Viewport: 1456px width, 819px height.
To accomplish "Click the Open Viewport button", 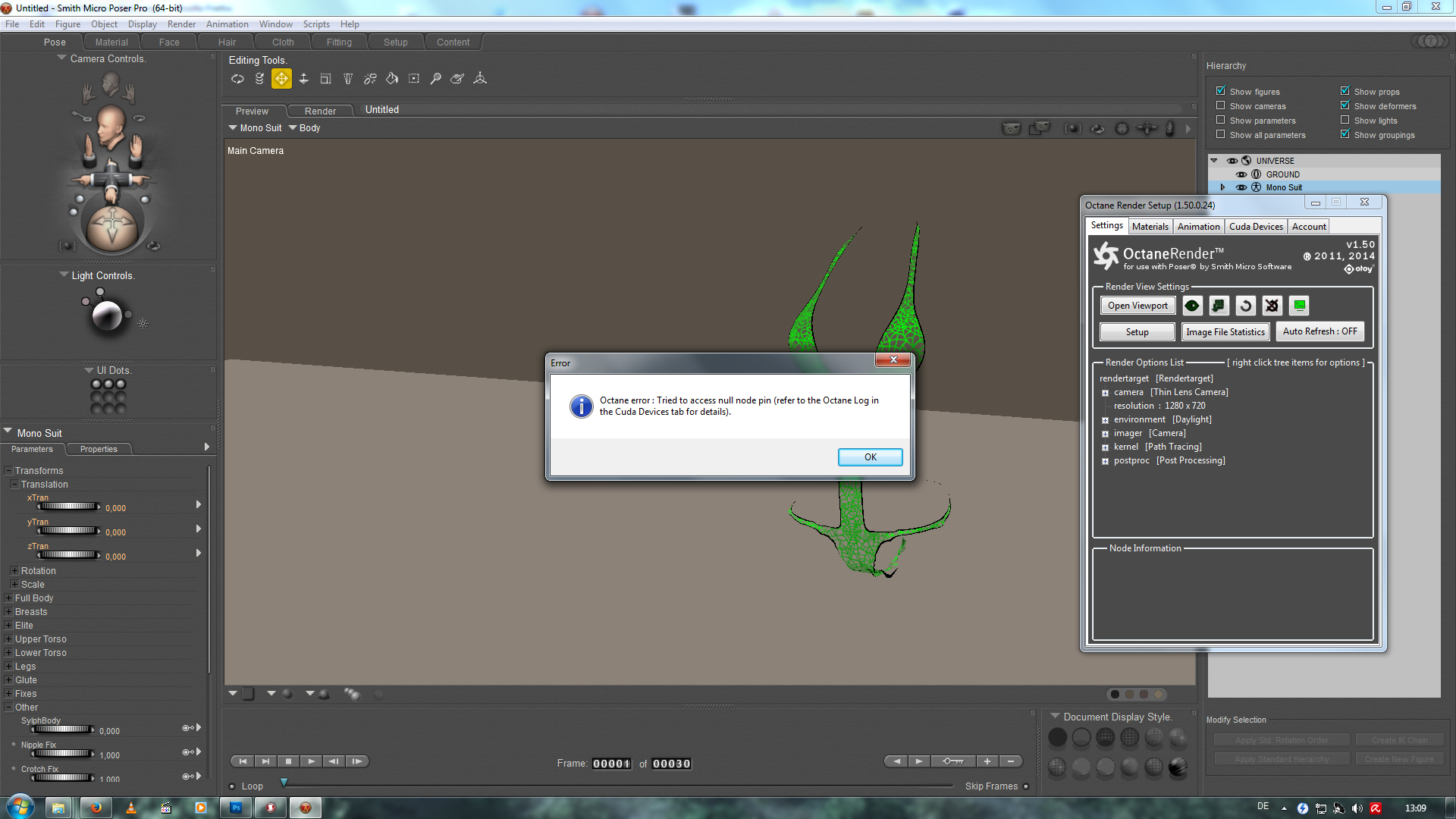I will [1137, 306].
